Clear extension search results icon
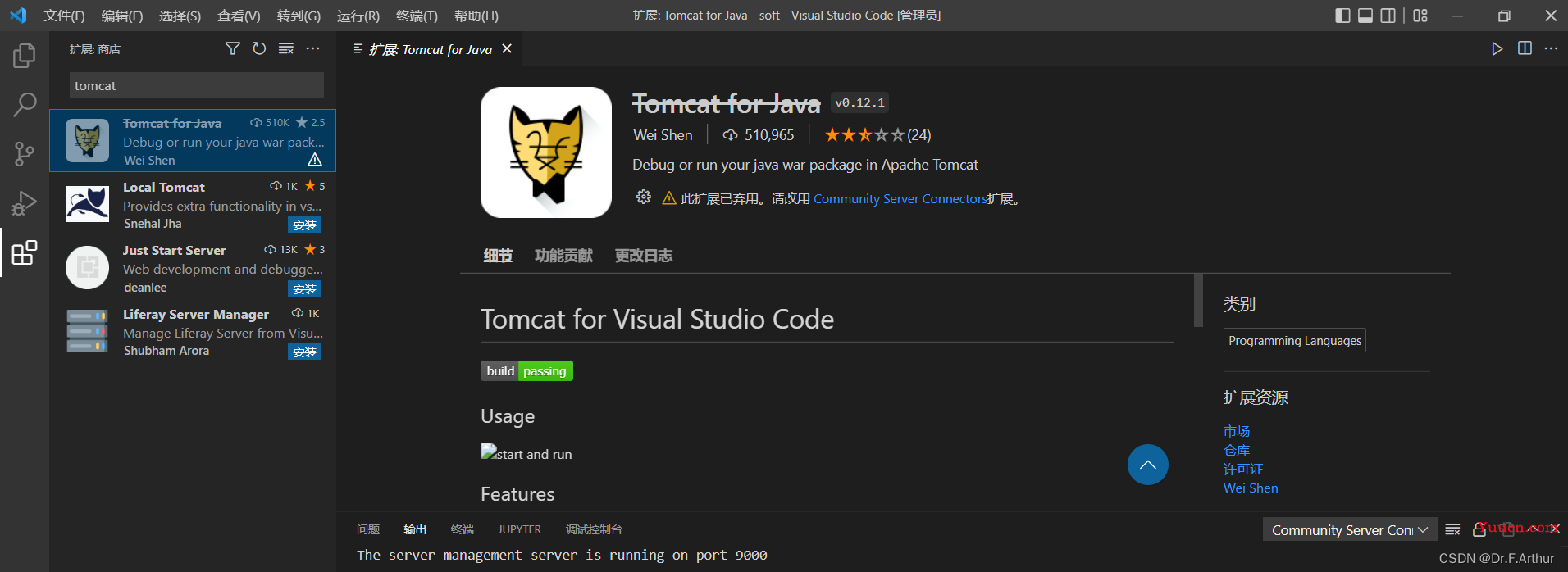The image size is (1568, 572). coord(286,49)
